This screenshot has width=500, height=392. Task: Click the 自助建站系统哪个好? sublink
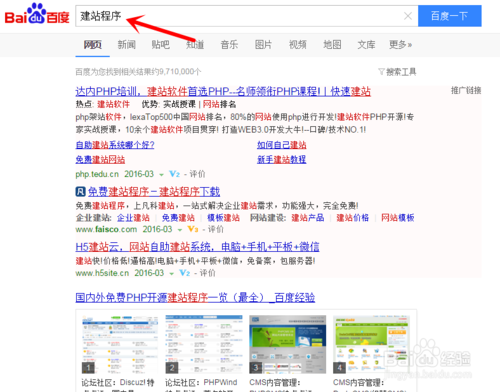115,145
